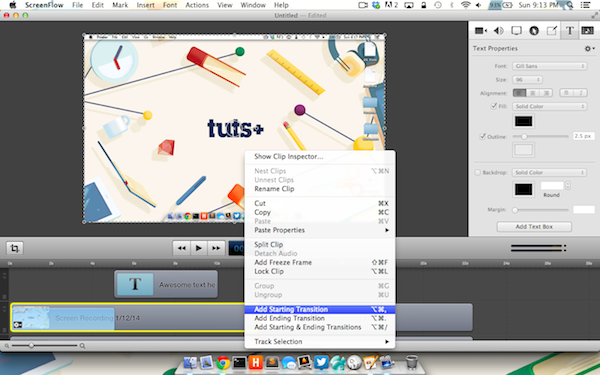Choose Add Ending Transition

pyautogui.click(x=320, y=318)
